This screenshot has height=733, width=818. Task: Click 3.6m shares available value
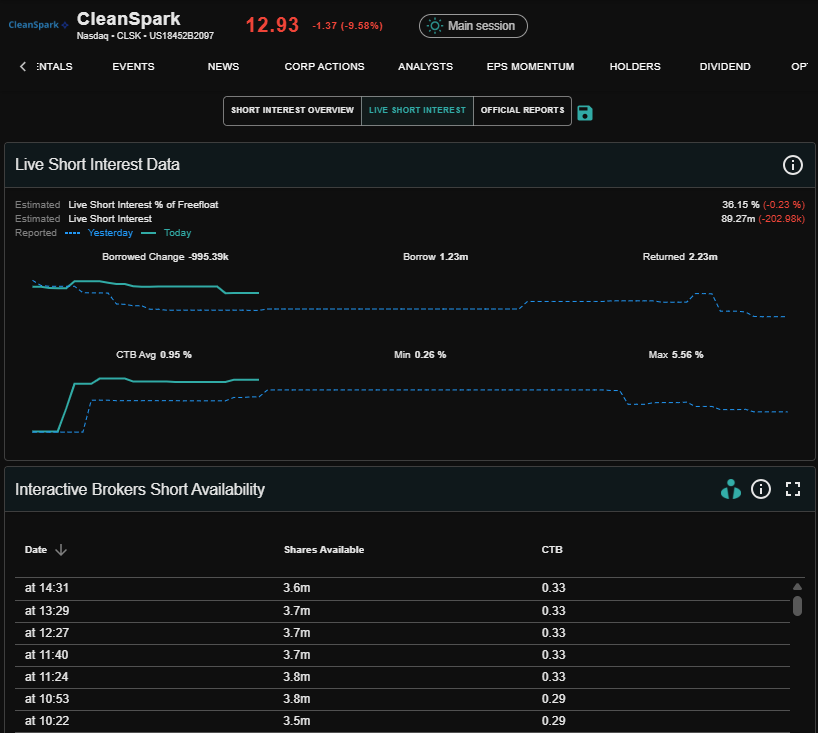(x=297, y=588)
